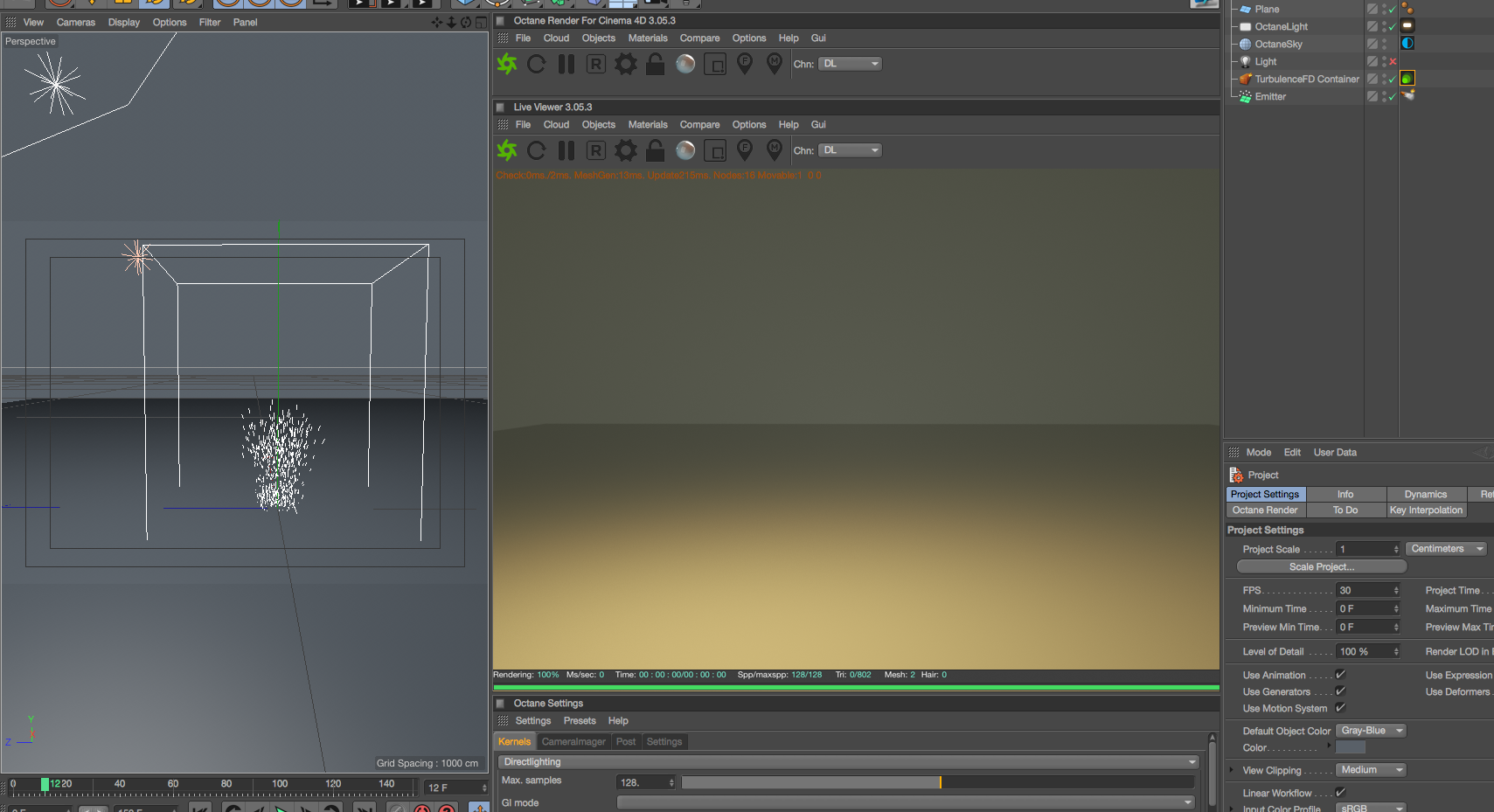
Task: Open settings gear in Live Viewer toolbar
Action: (626, 150)
